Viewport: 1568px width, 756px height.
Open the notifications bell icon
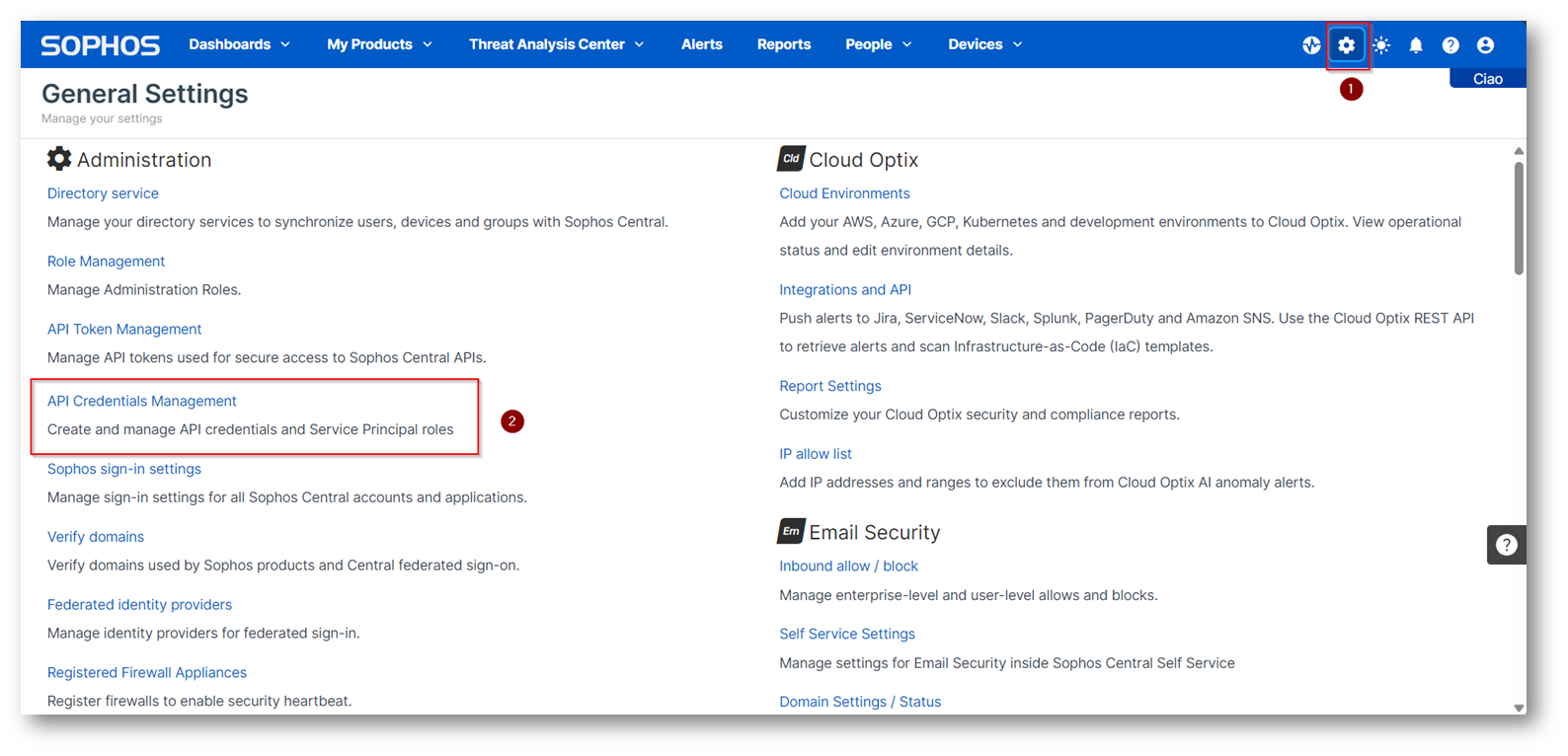coord(1416,45)
